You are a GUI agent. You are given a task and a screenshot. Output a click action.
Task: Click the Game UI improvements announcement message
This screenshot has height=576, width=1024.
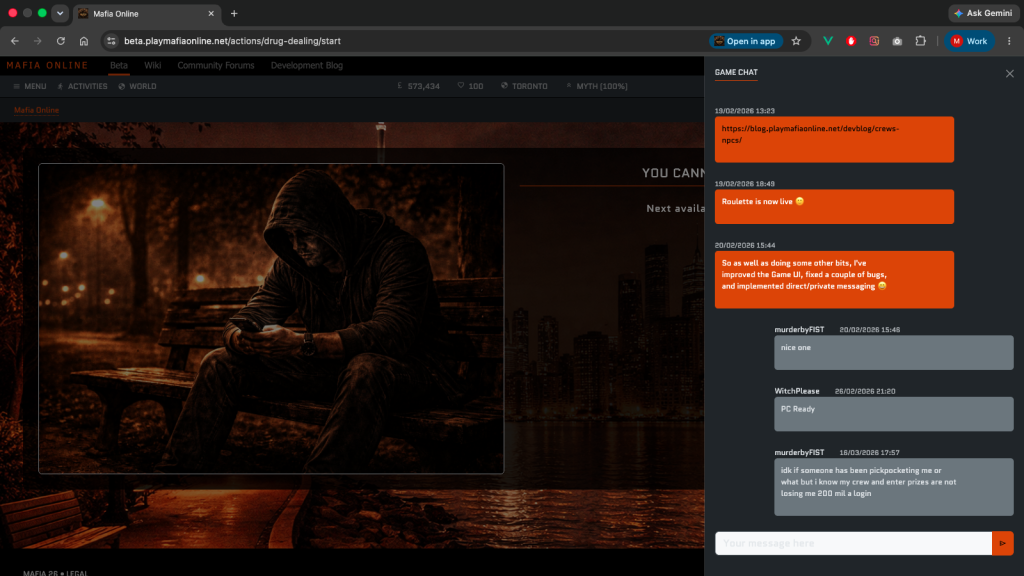(834, 280)
